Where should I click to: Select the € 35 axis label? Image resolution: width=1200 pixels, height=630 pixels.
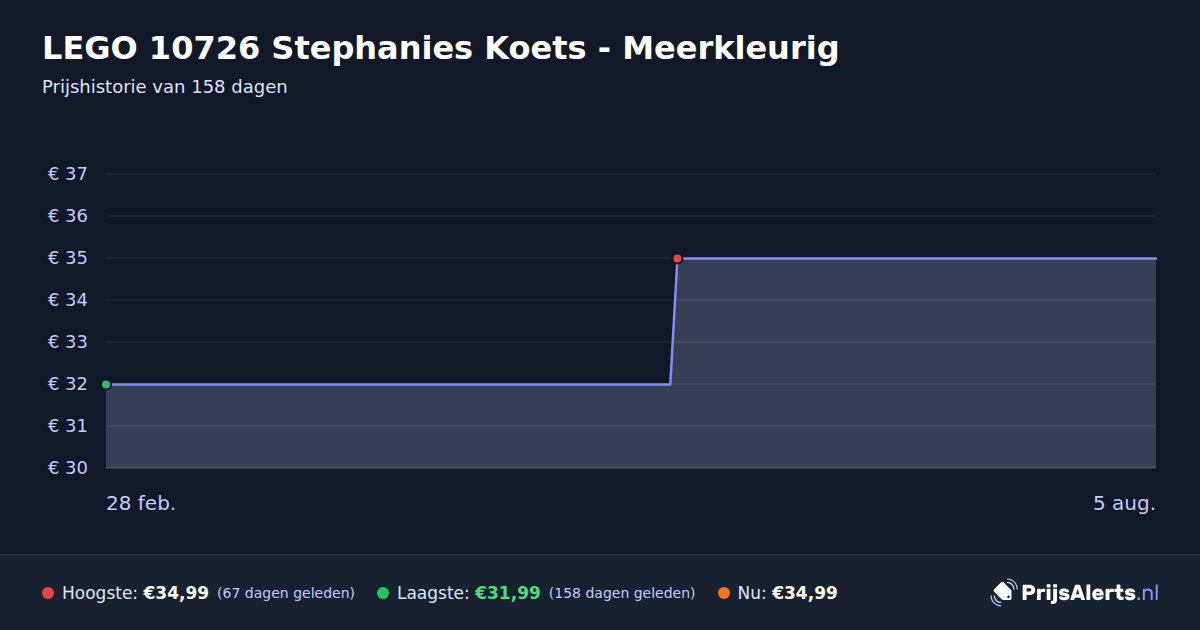click(x=68, y=258)
